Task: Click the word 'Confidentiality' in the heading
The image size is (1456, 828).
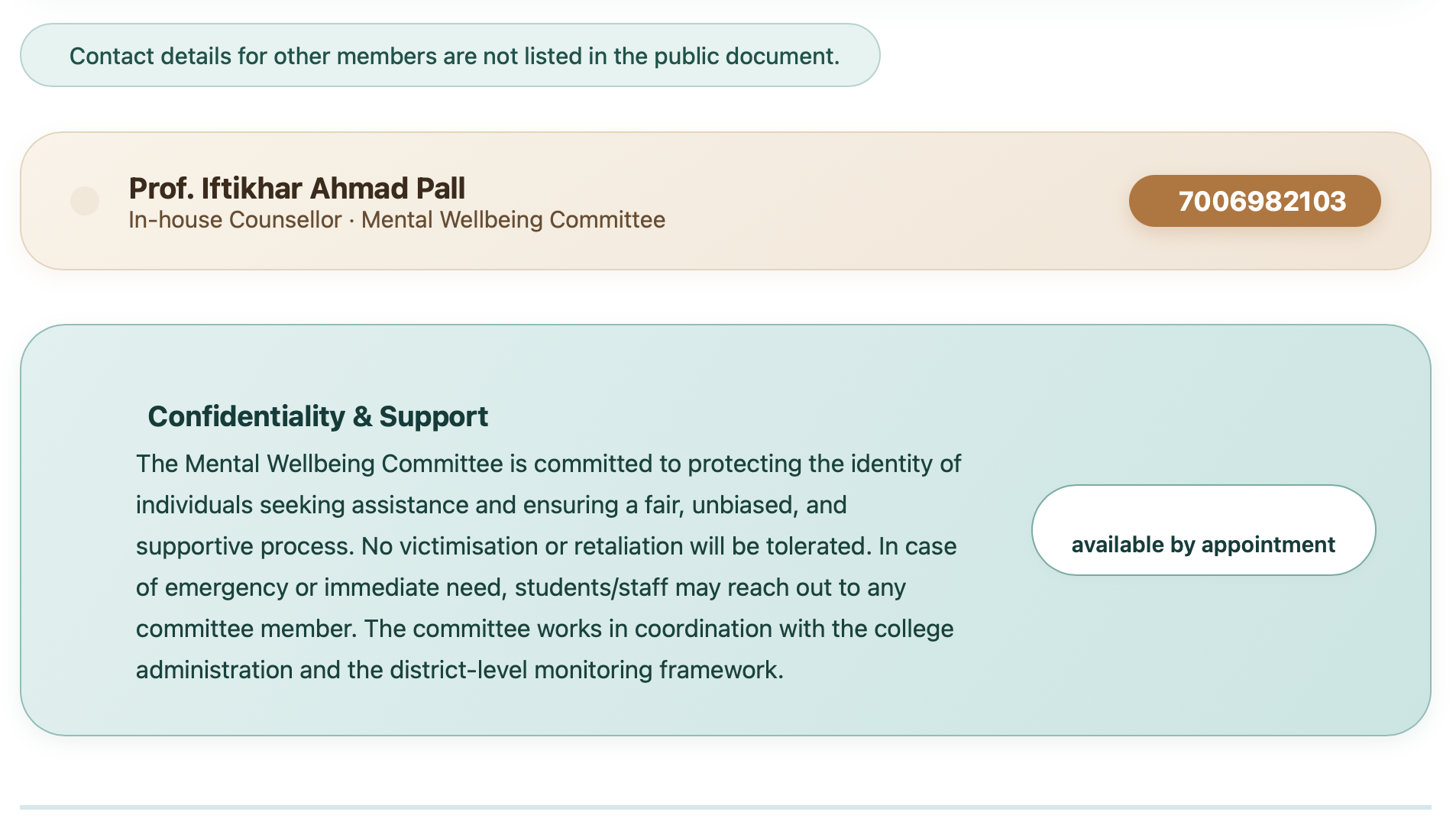Action: tap(247, 416)
